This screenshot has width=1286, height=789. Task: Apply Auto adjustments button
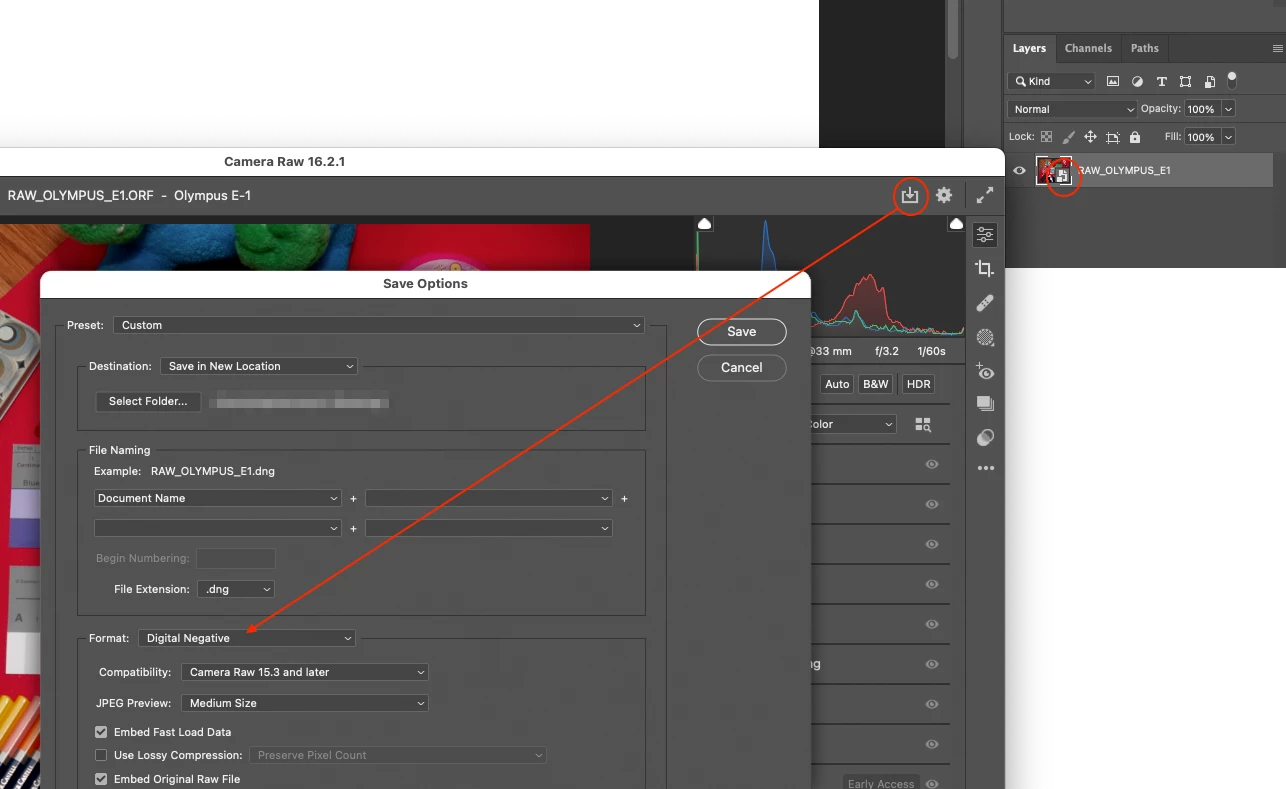point(837,384)
